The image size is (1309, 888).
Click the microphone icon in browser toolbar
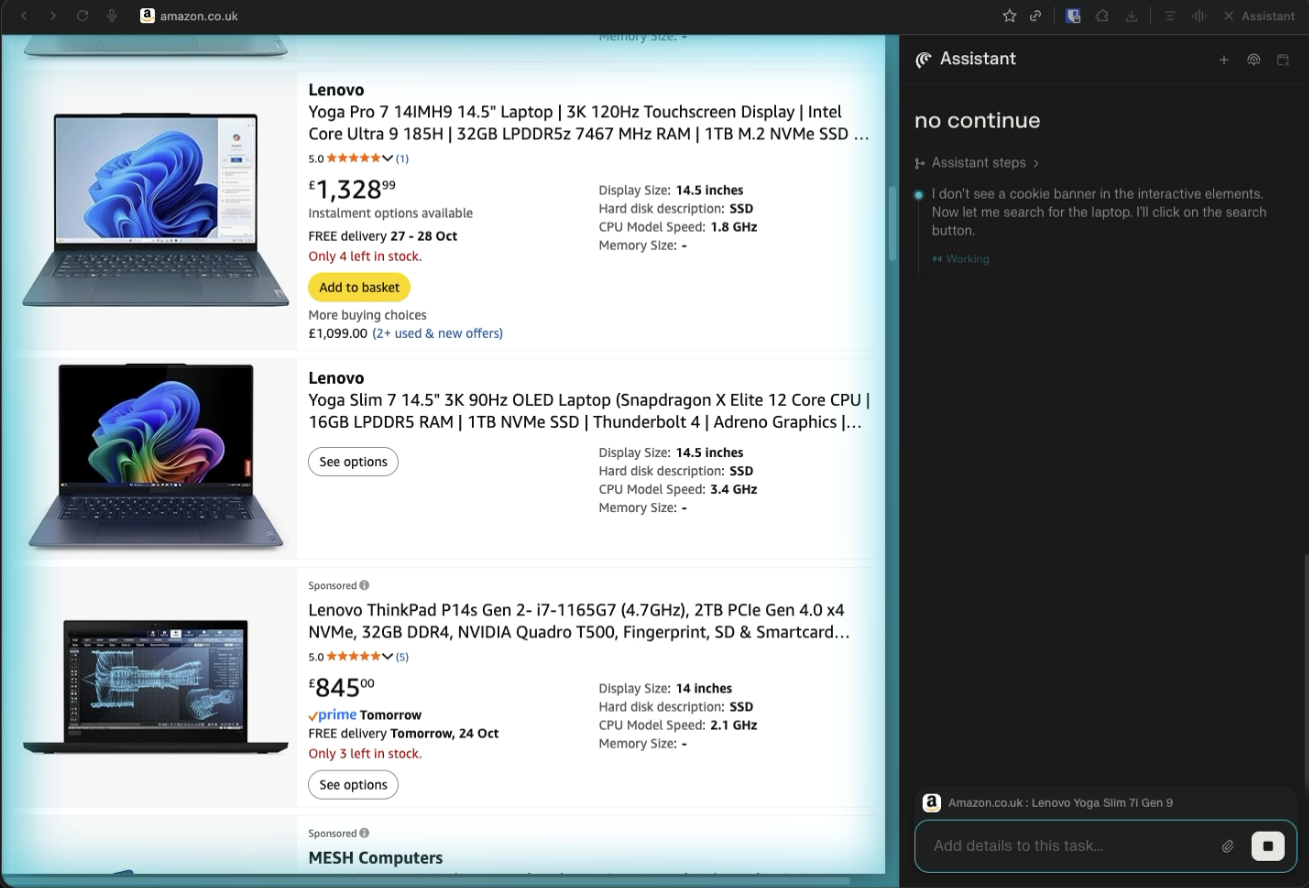click(112, 16)
